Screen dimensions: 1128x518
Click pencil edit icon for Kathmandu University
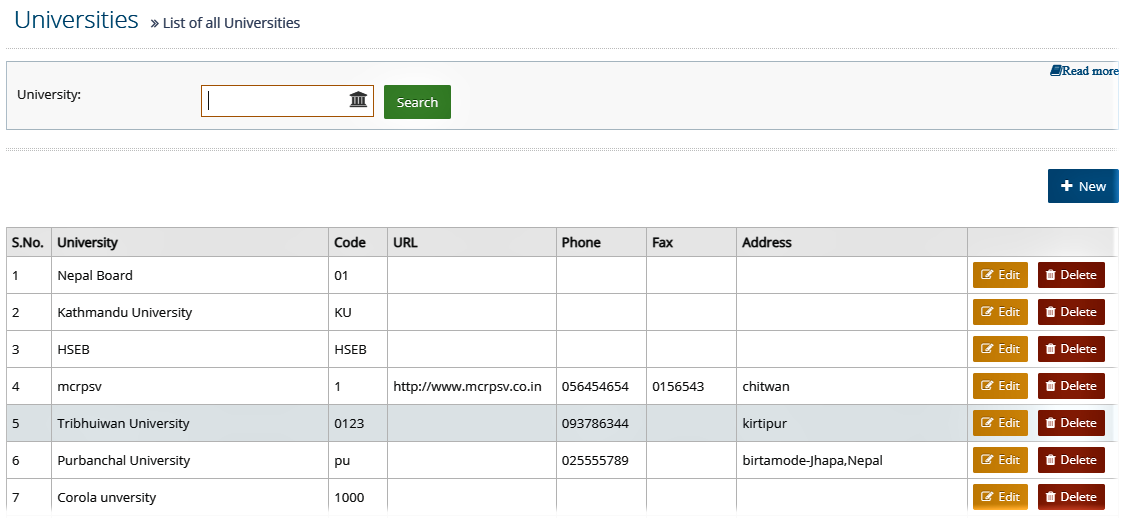[x=988, y=312]
